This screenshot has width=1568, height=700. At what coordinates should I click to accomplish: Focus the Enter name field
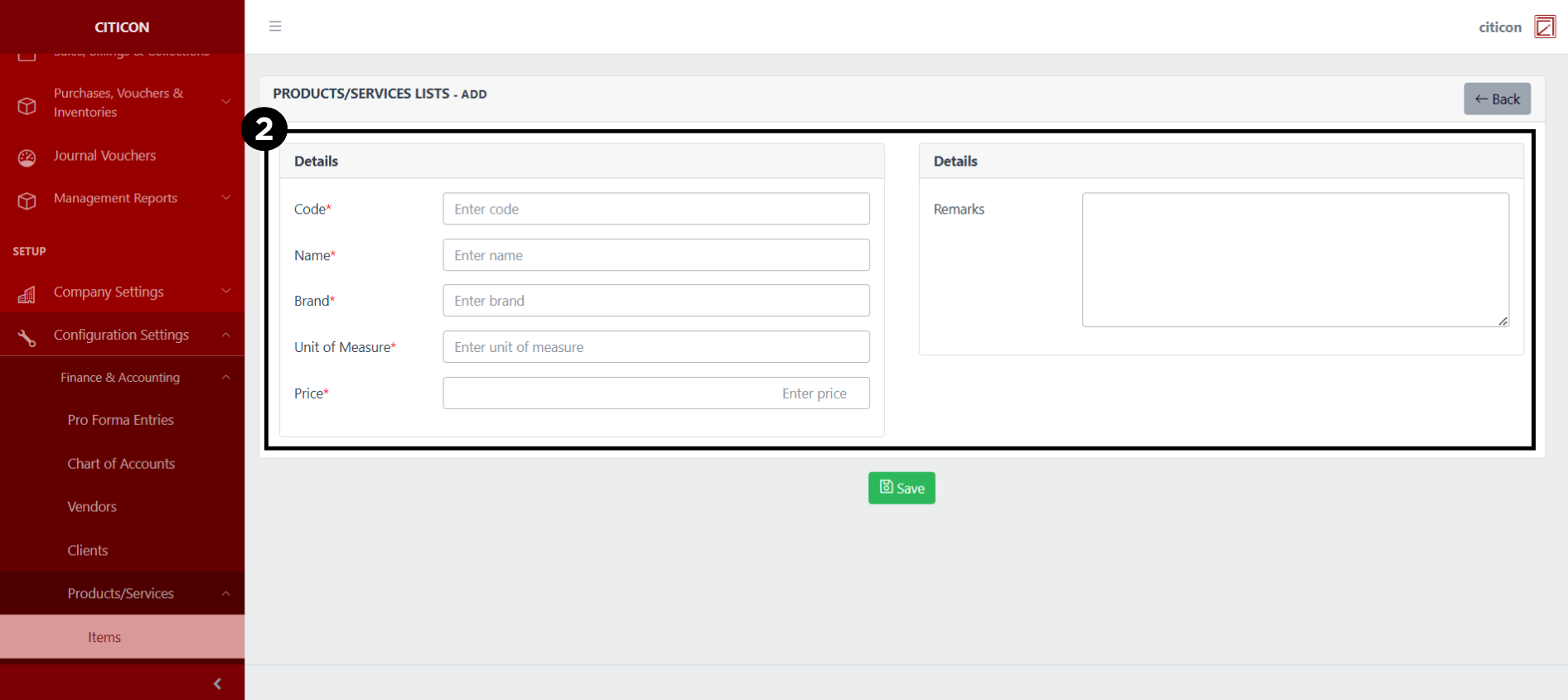(x=656, y=255)
